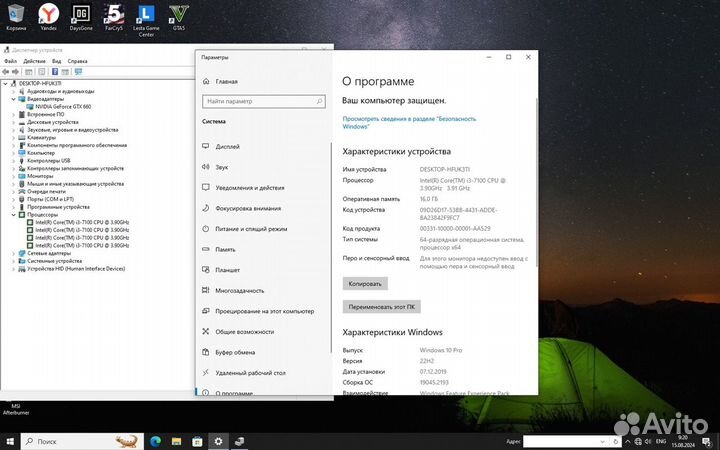Collapse the Процессоры node

[13, 214]
